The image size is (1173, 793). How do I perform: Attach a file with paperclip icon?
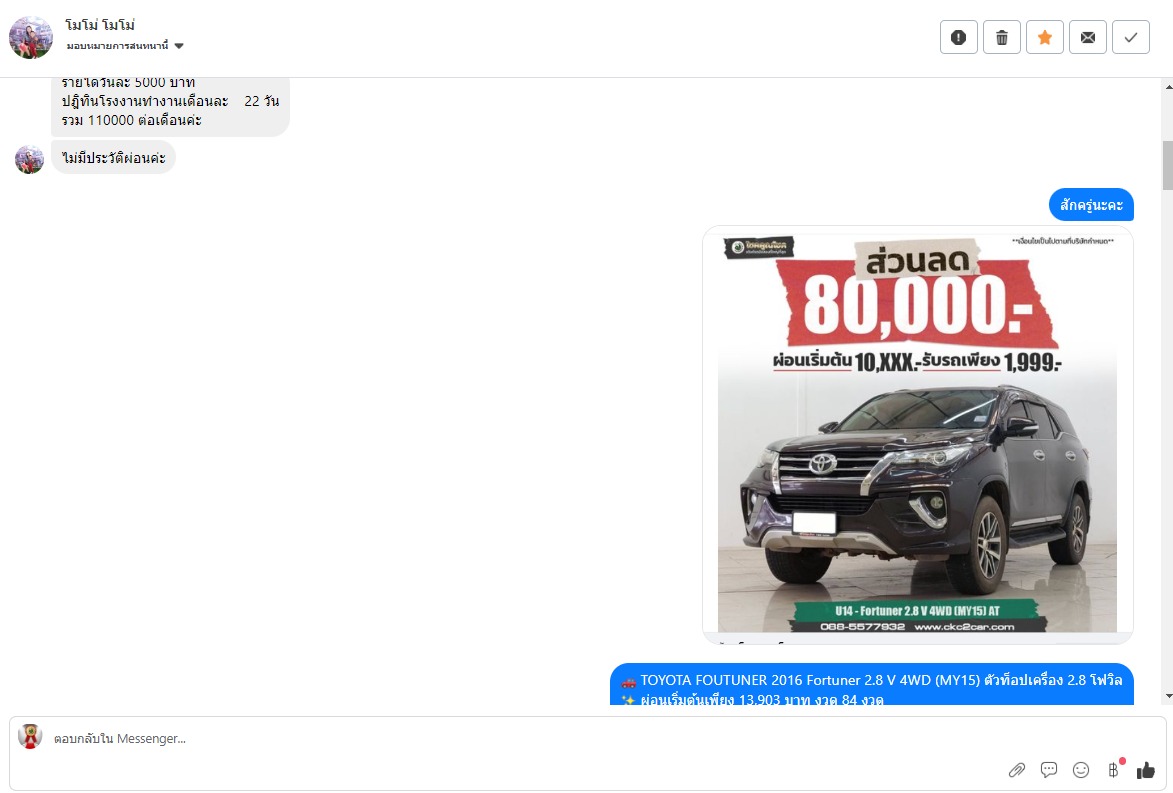1017,770
